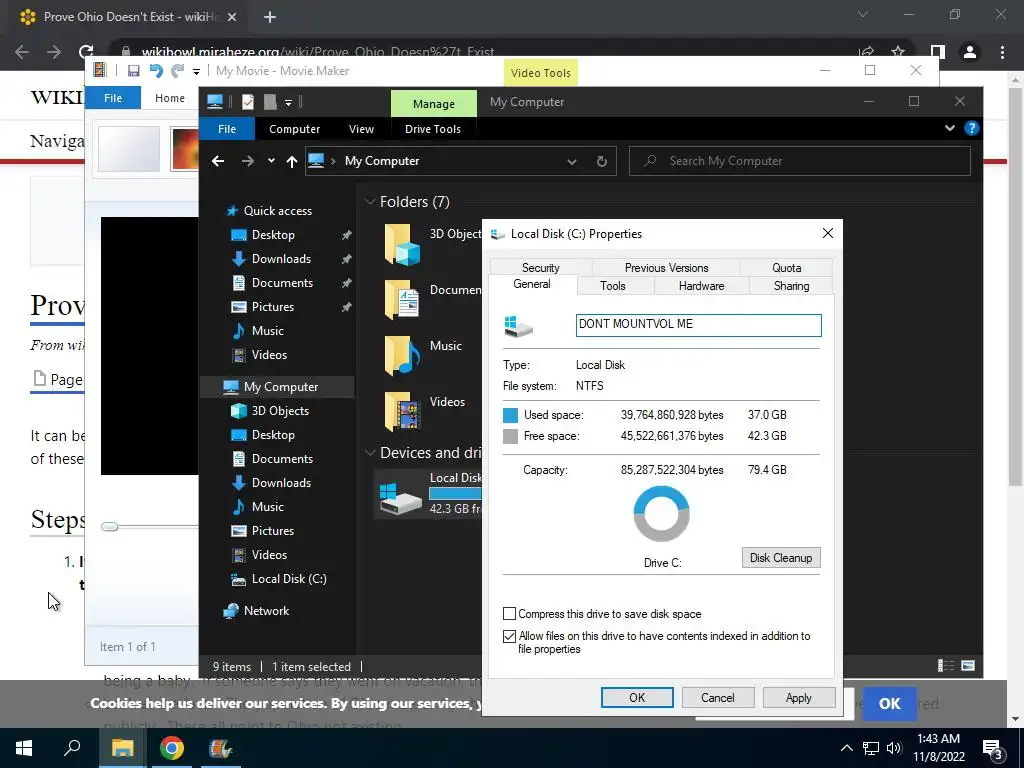Switch Explorer to details view icon
Image resolution: width=1024 pixels, height=768 pixels.
[946, 665]
